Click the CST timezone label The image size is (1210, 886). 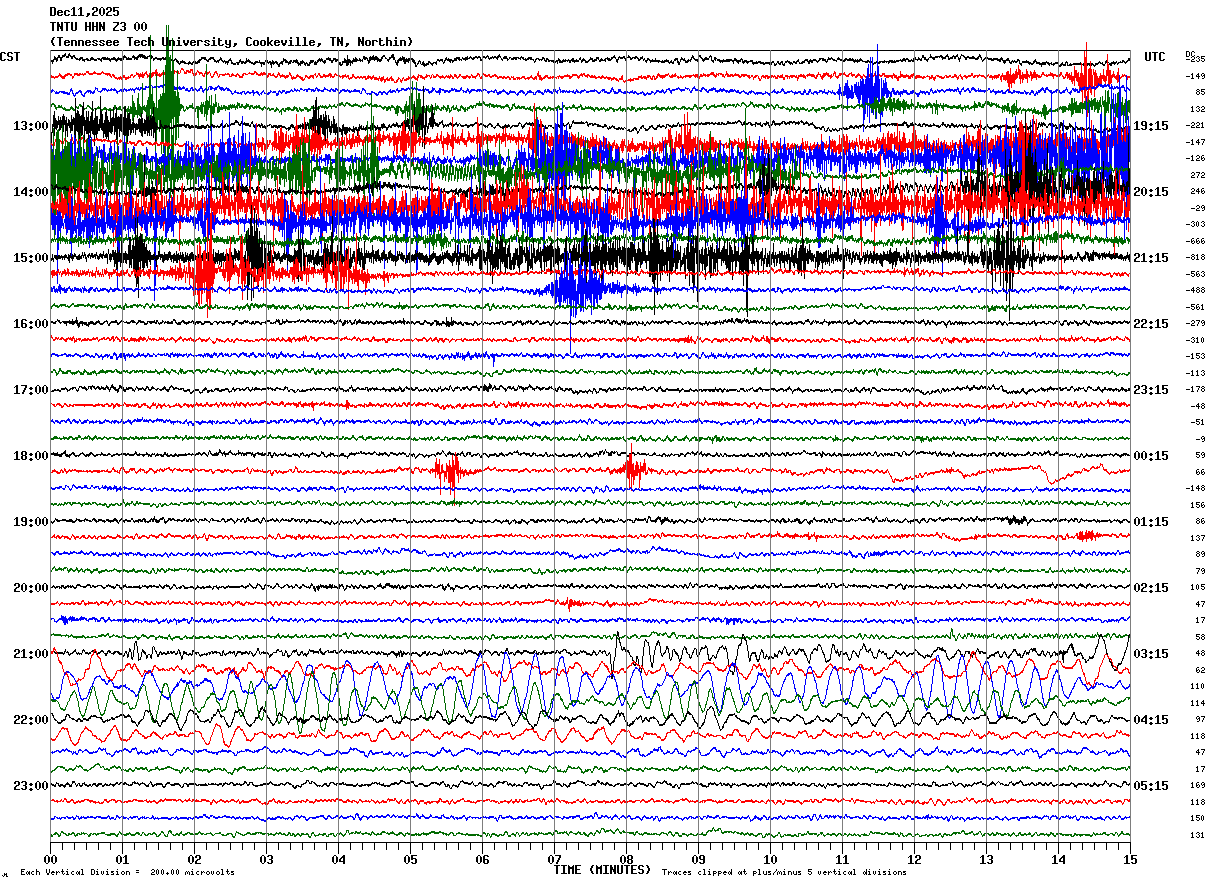(10, 57)
